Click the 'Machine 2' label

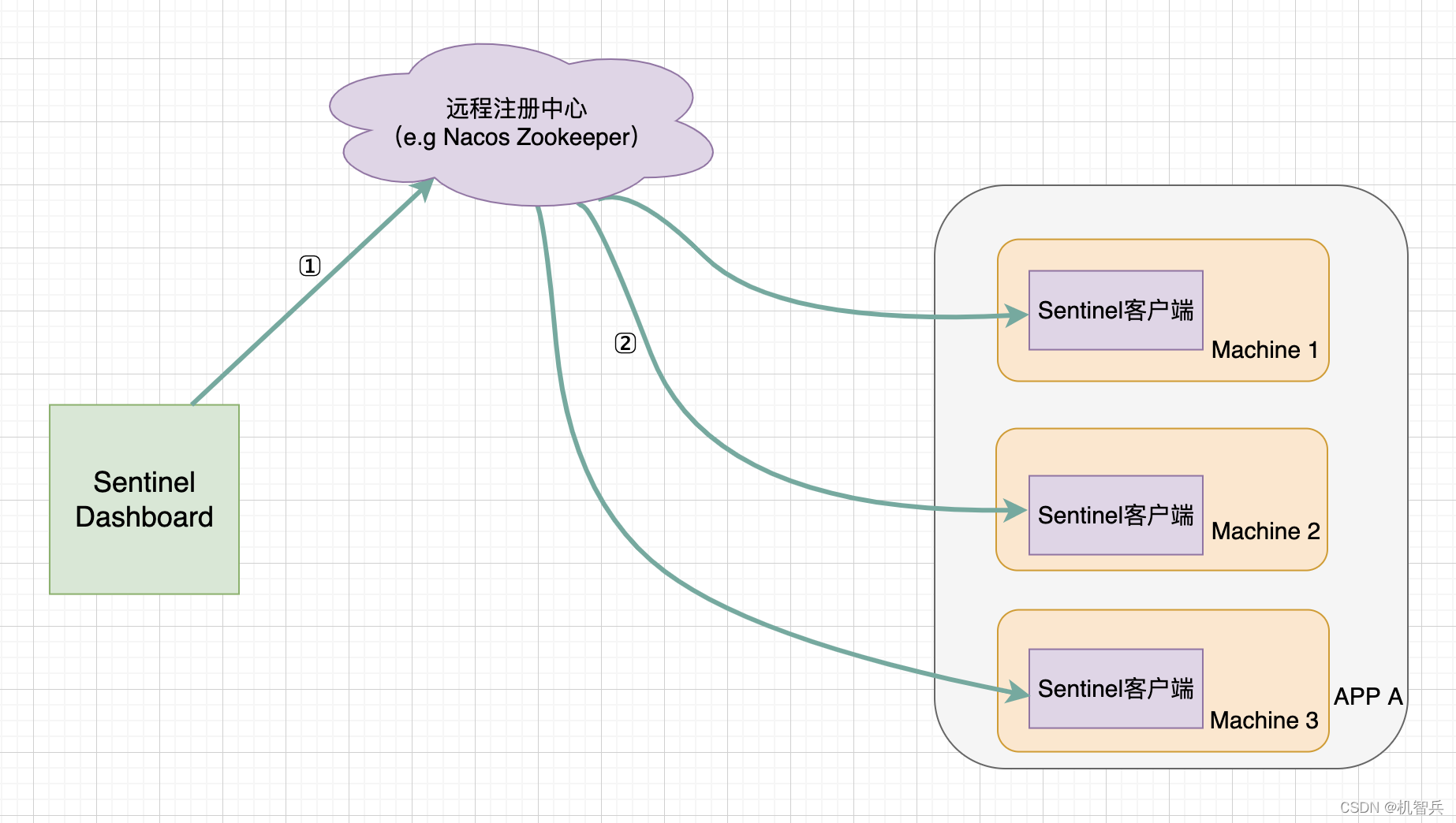click(1265, 531)
